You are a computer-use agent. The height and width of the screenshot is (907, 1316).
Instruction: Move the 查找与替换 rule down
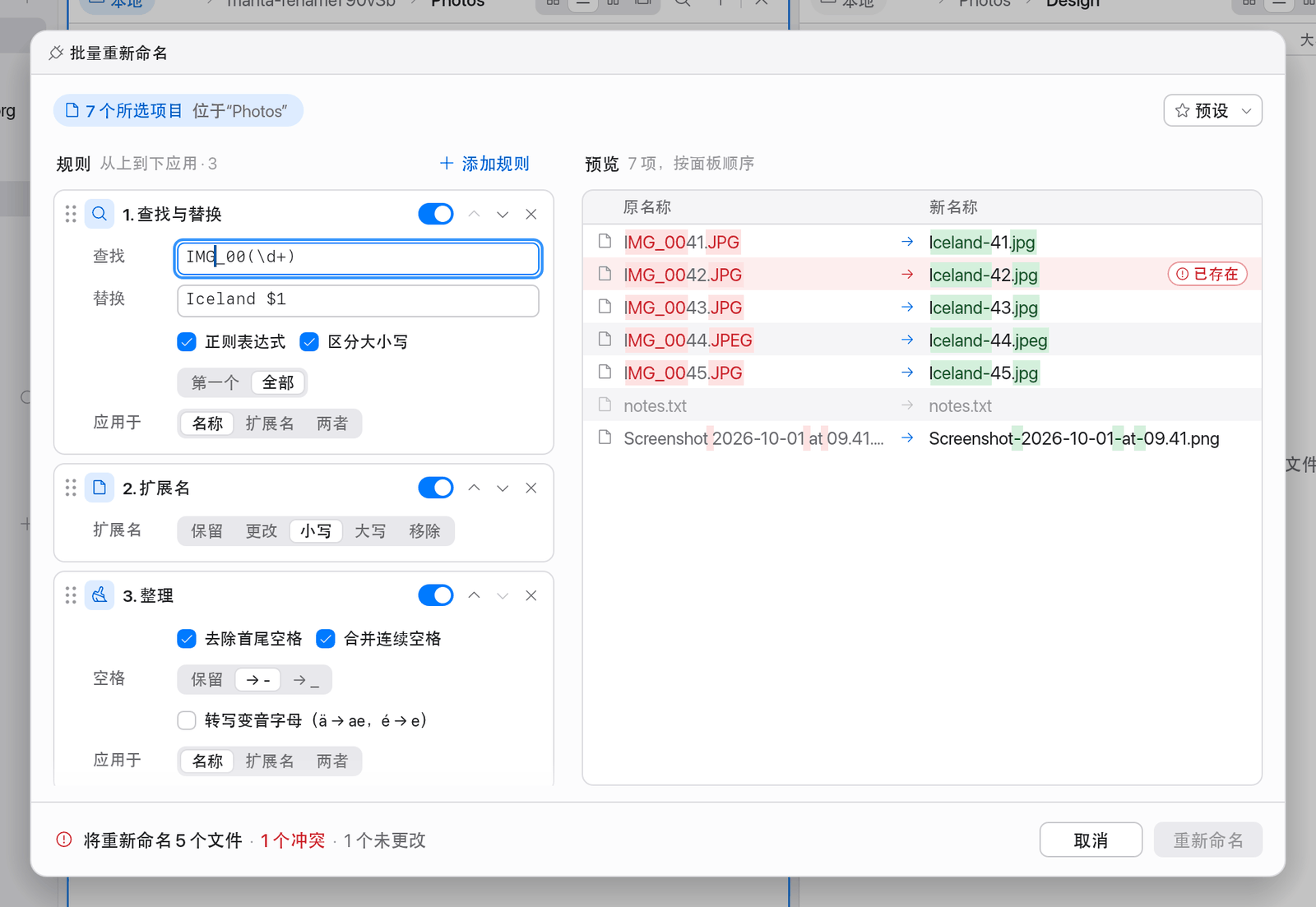503,214
